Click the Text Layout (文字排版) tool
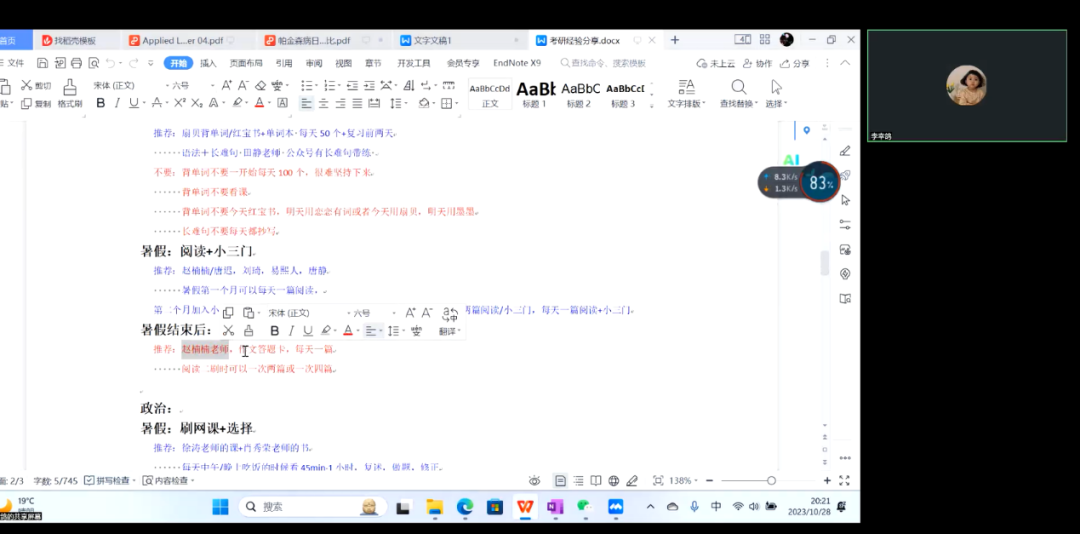This screenshot has height=534, width=1080. pos(686,93)
